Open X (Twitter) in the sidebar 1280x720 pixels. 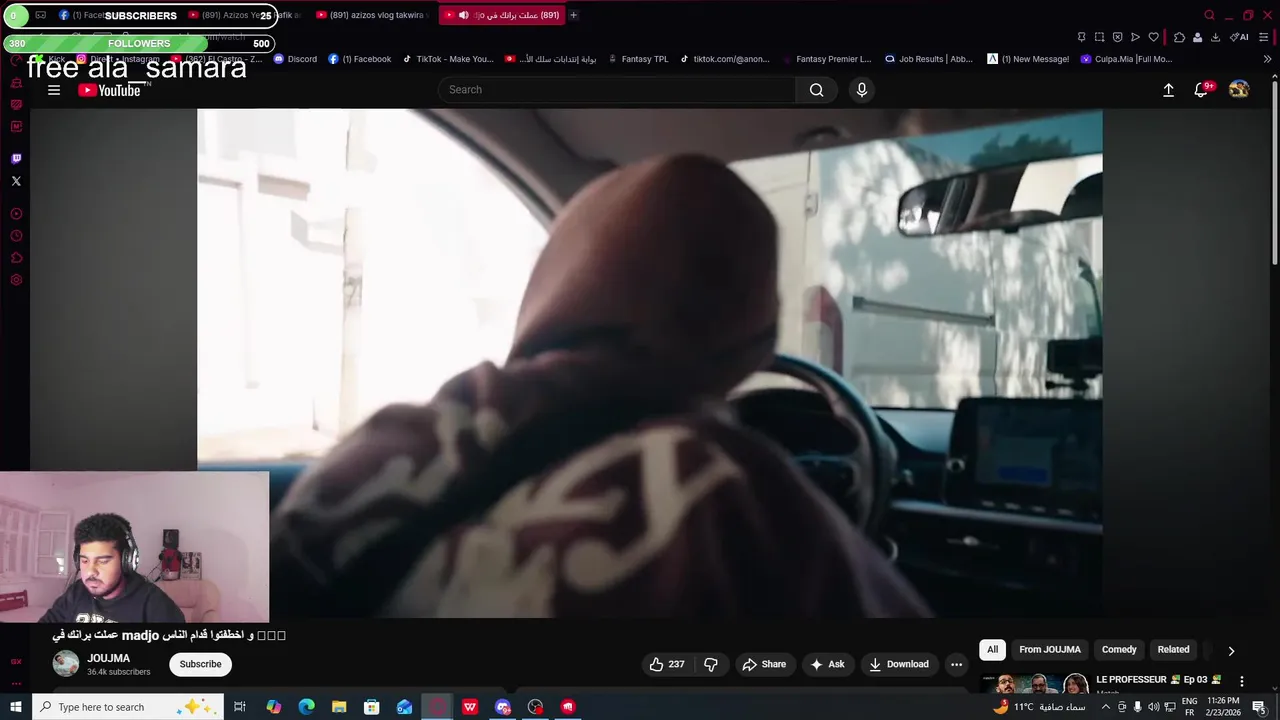[16, 181]
